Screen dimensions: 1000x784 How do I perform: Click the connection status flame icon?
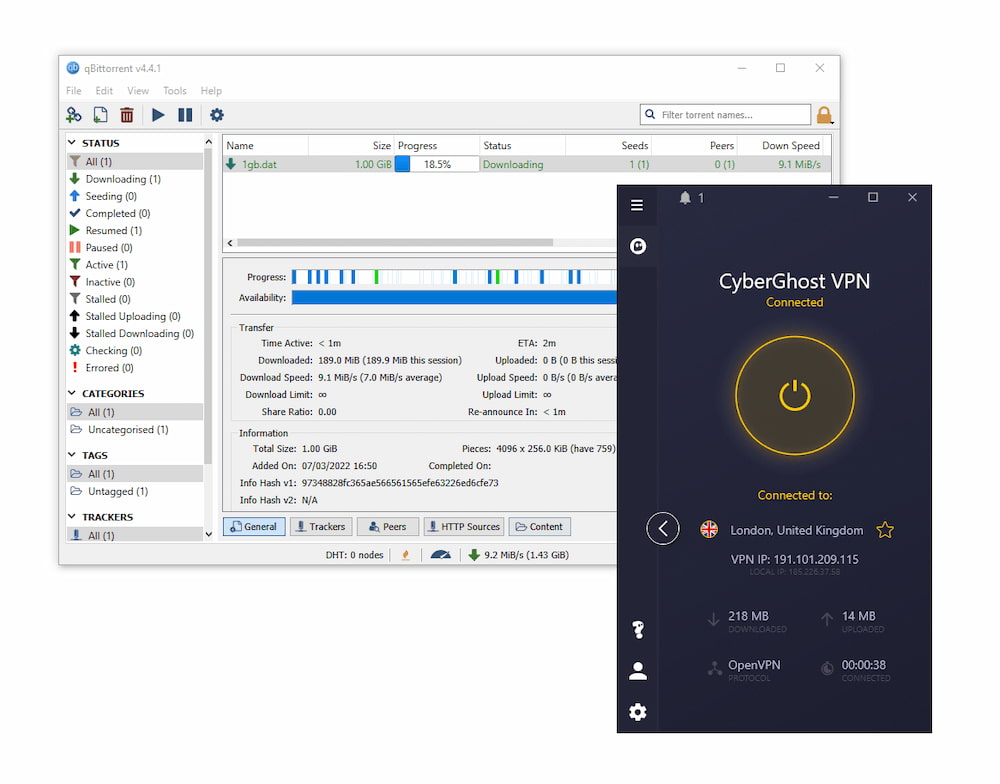coord(406,555)
